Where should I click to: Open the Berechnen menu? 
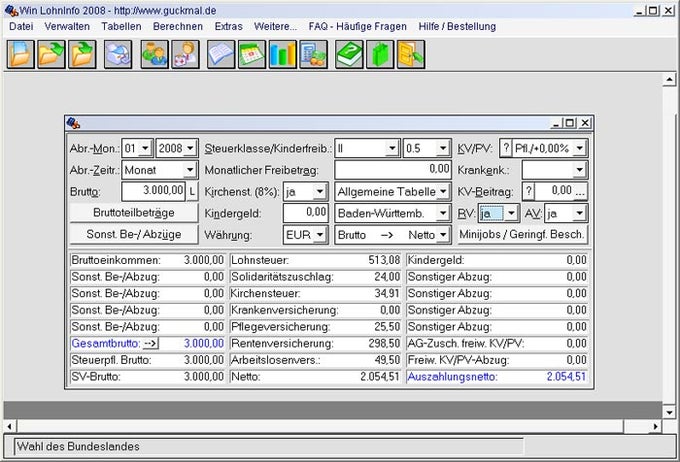178,26
